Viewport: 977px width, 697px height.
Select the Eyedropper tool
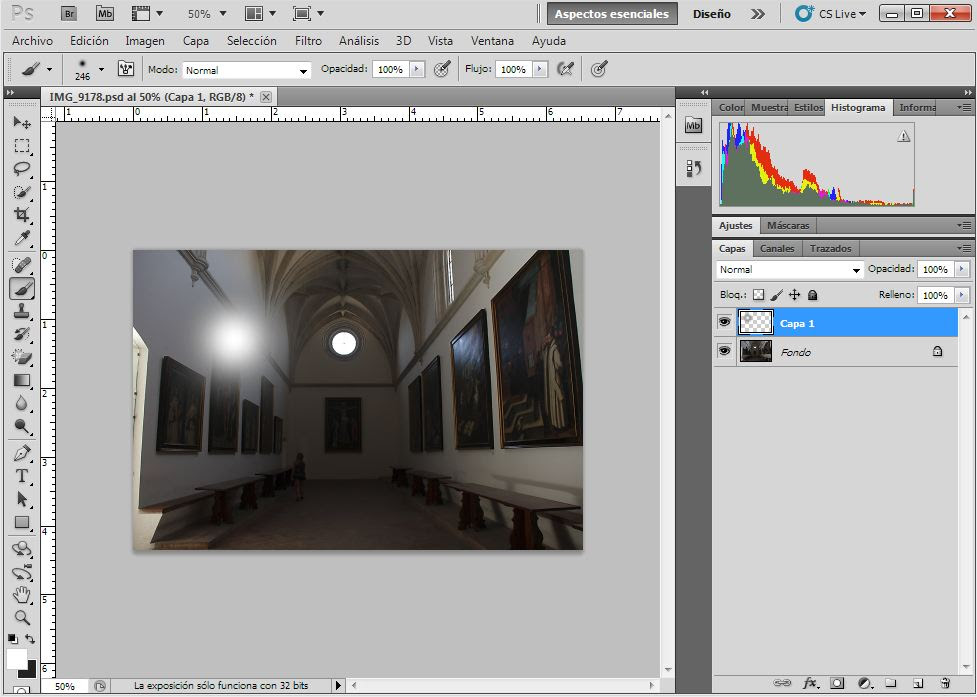22,238
